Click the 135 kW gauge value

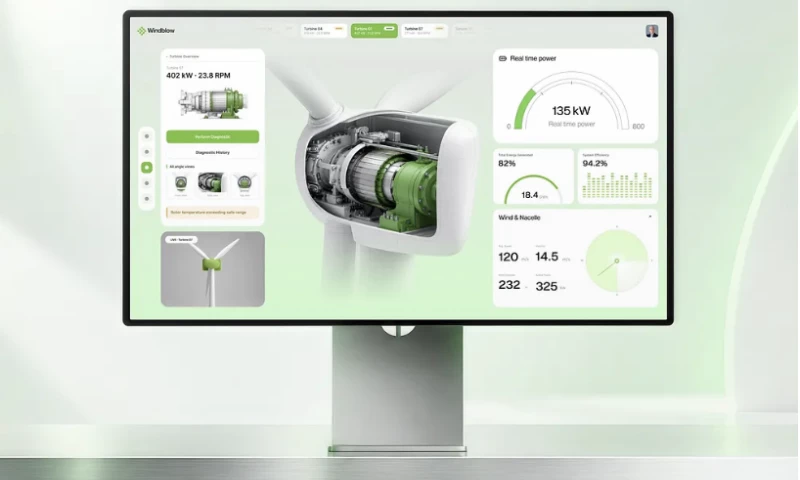[571, 111]
